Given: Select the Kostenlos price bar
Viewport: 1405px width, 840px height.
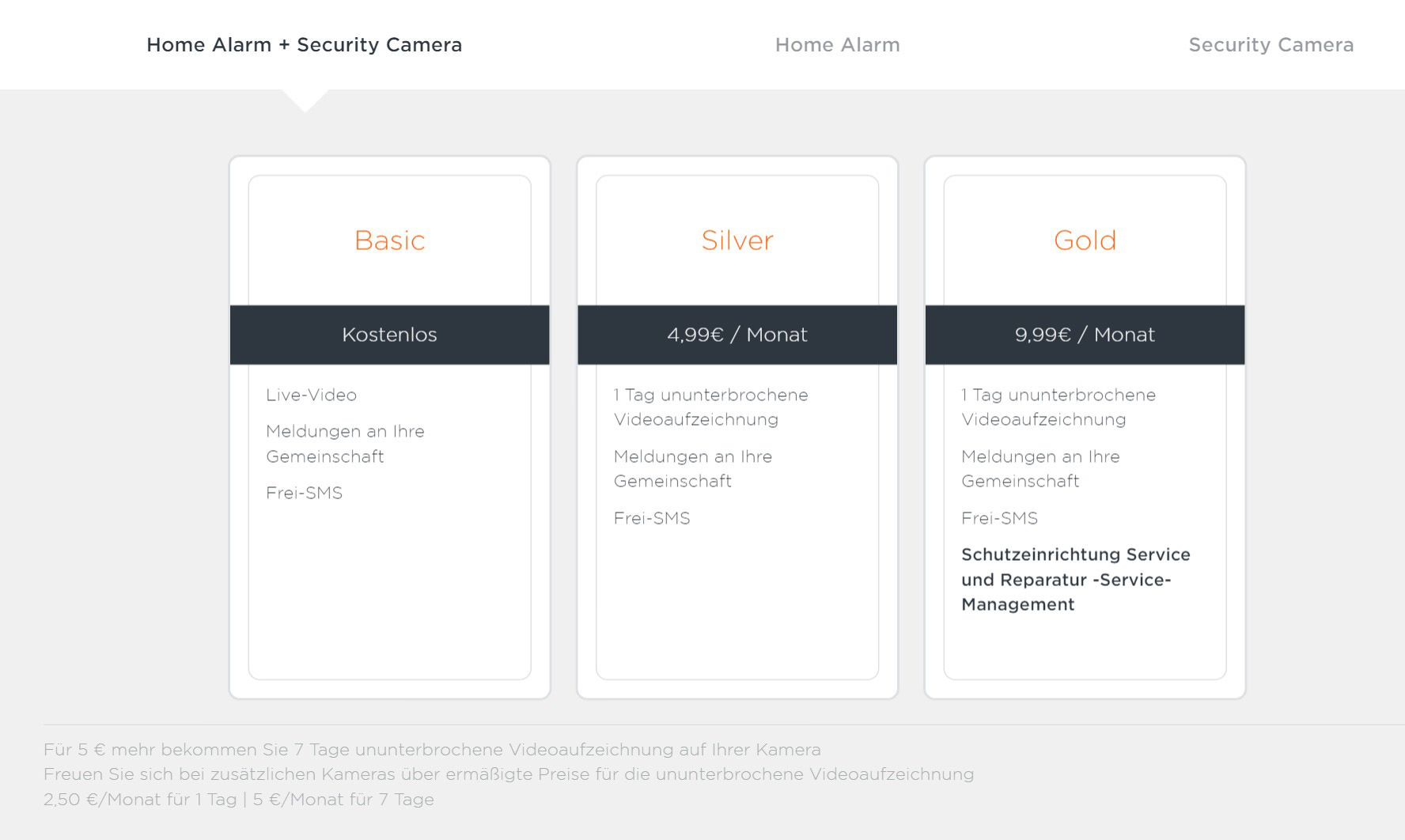Looking at the screenshot, I should coord(390,335).
